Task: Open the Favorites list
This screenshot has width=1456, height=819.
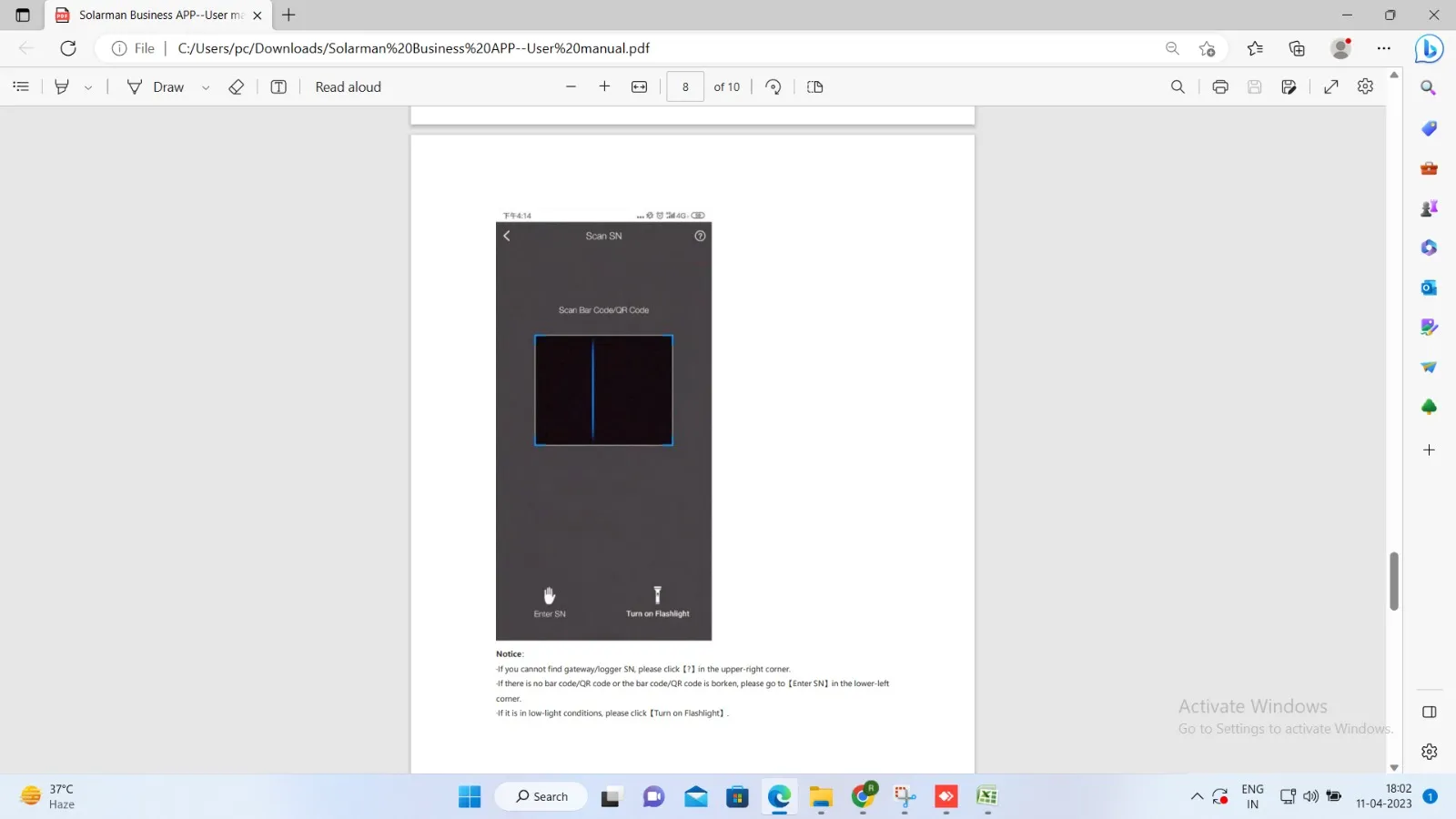Action: coord(1255,48)
